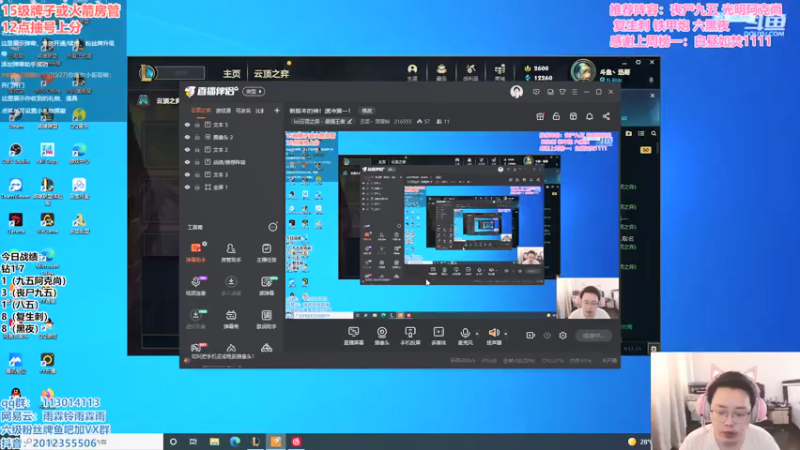Mute the 扬声器 speaker

[x=494, y=336]
